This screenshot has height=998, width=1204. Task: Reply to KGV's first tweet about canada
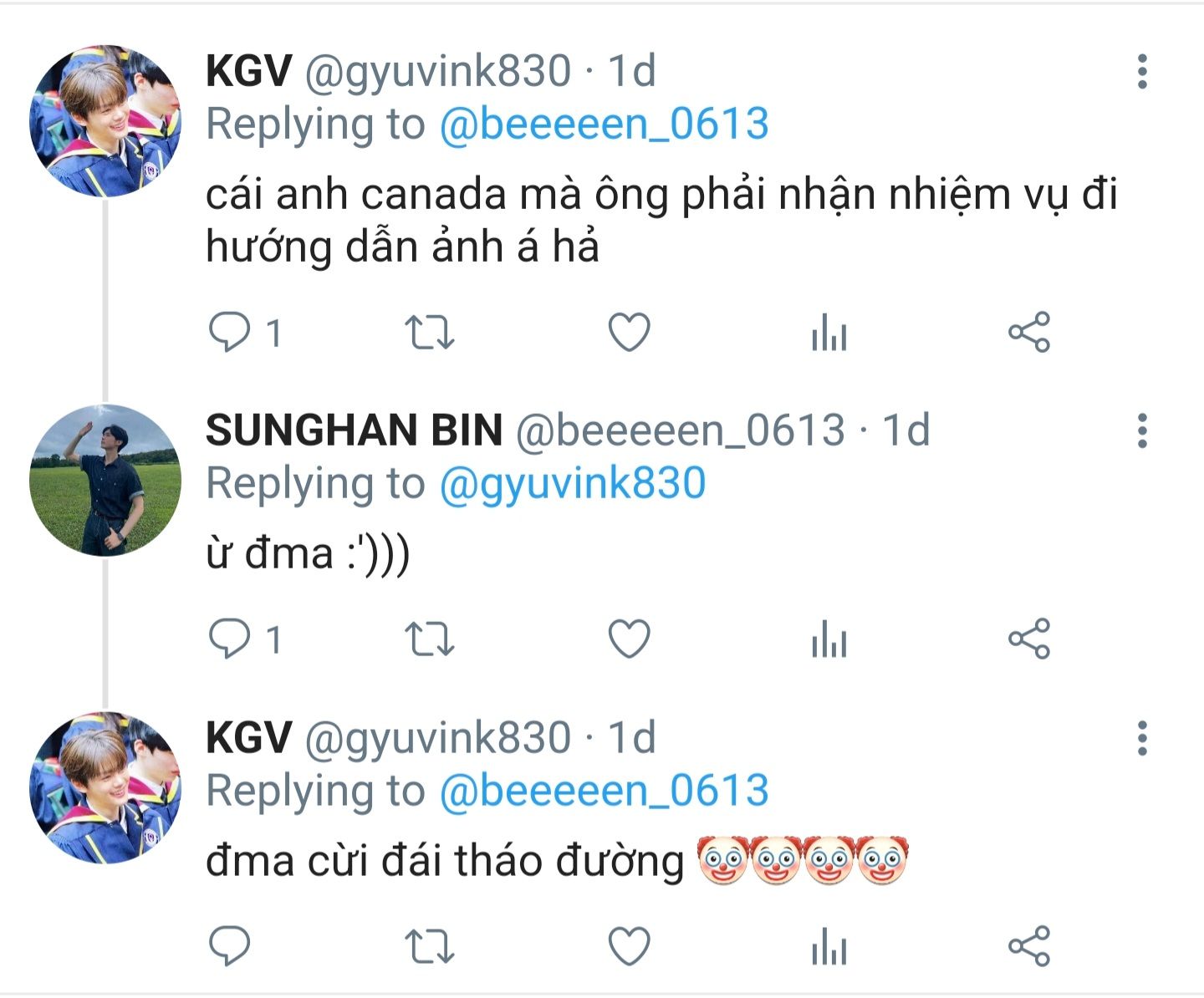pyautogui.click(x=229, y=333)
